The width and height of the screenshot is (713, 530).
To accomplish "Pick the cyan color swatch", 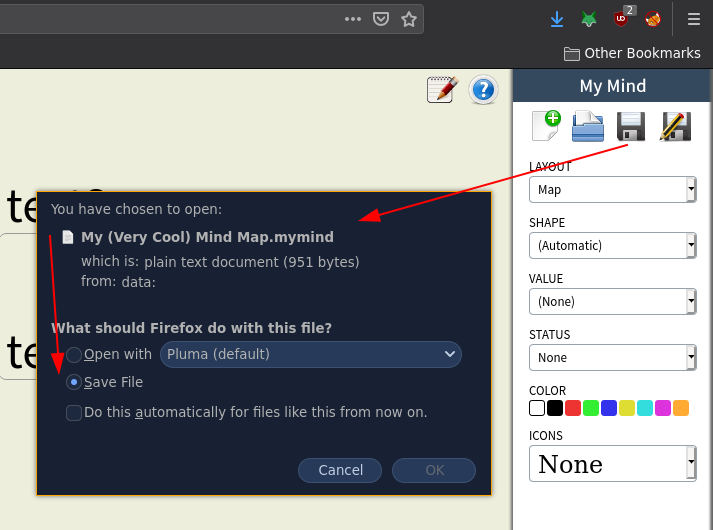I will [645, 408].
